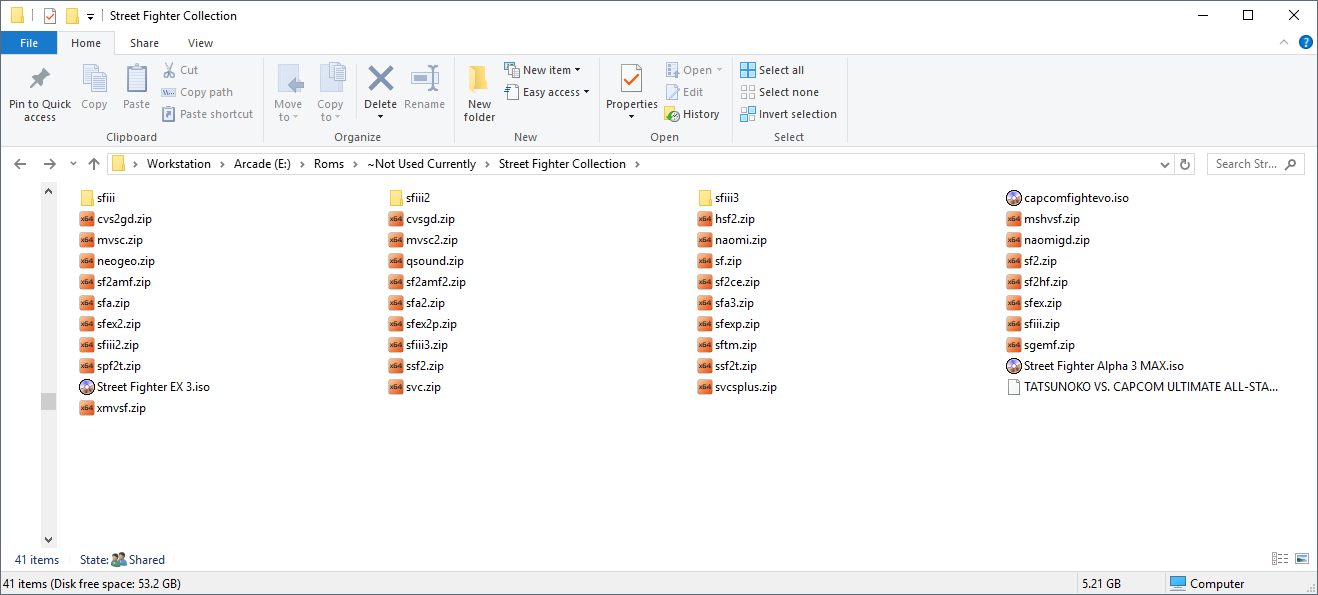Click Invert selection

[x=788, y=114]
